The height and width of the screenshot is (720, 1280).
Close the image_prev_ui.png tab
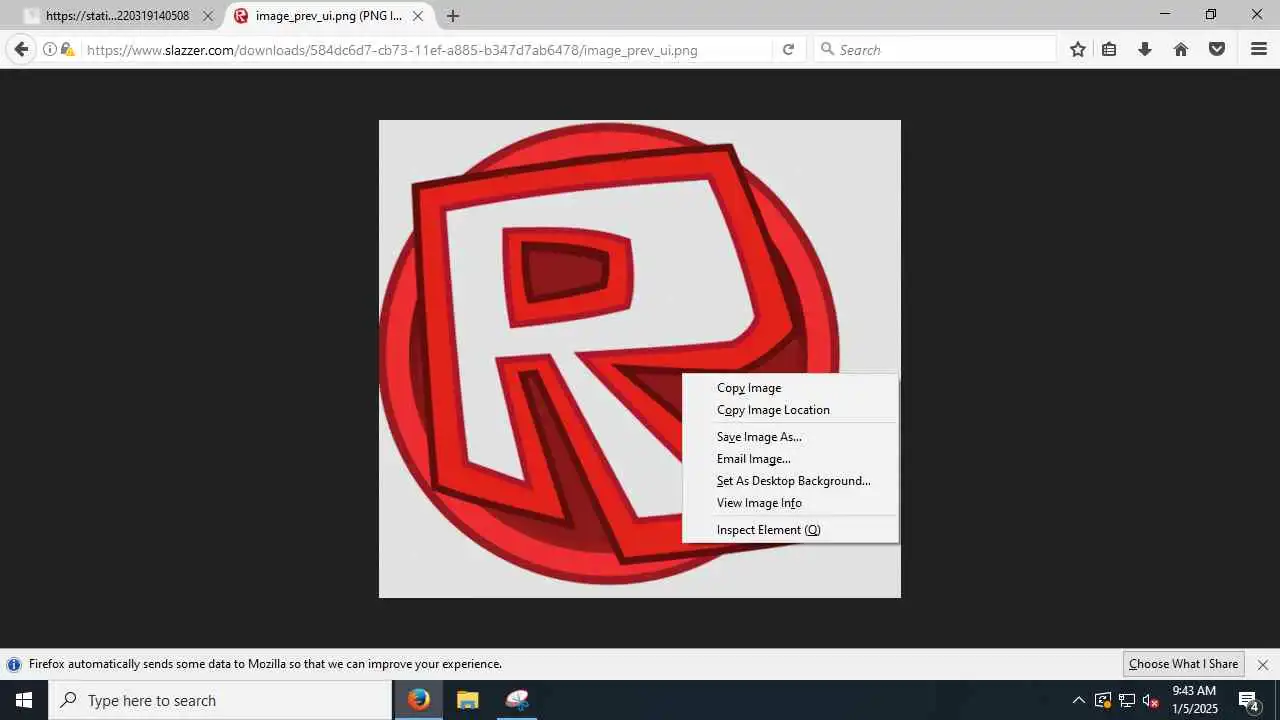pyautogui.click(x=418, y=16)
